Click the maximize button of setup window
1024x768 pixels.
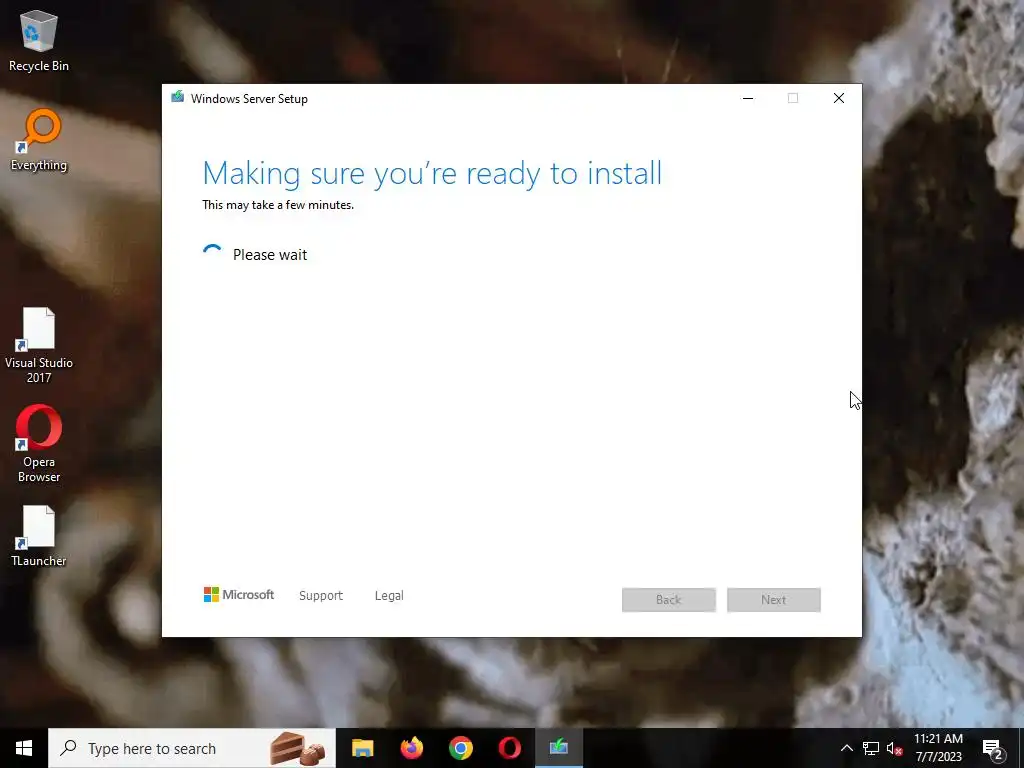coord(793,98)
